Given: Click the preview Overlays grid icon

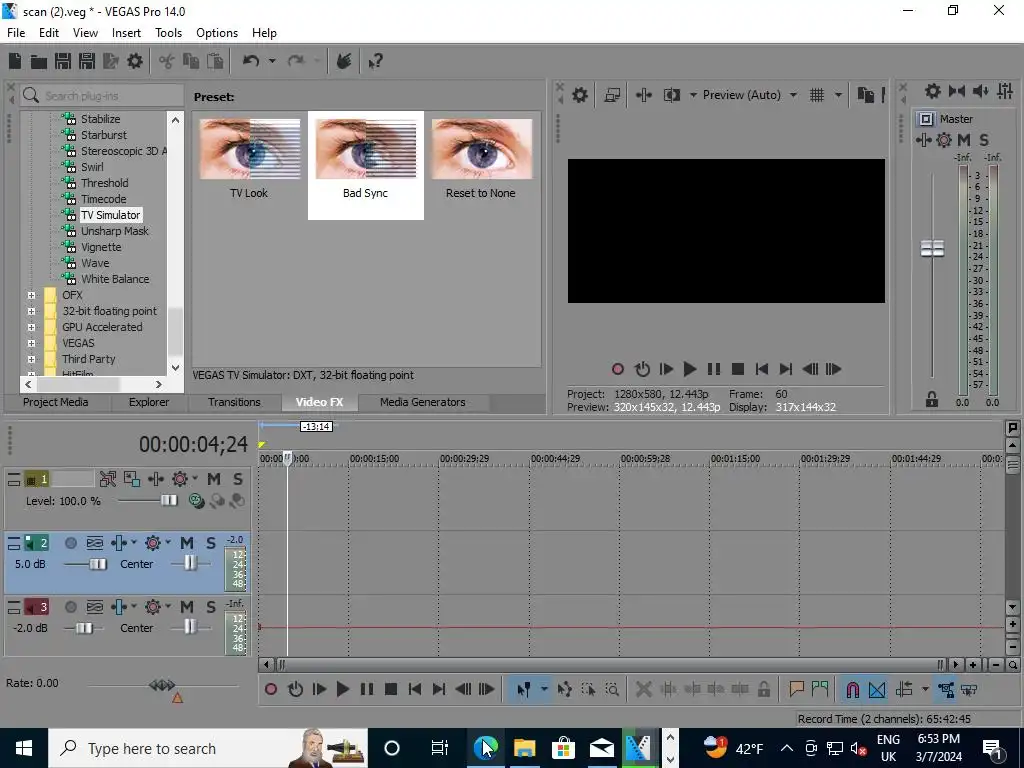Looking at the screenshot, I should (817, 95).
